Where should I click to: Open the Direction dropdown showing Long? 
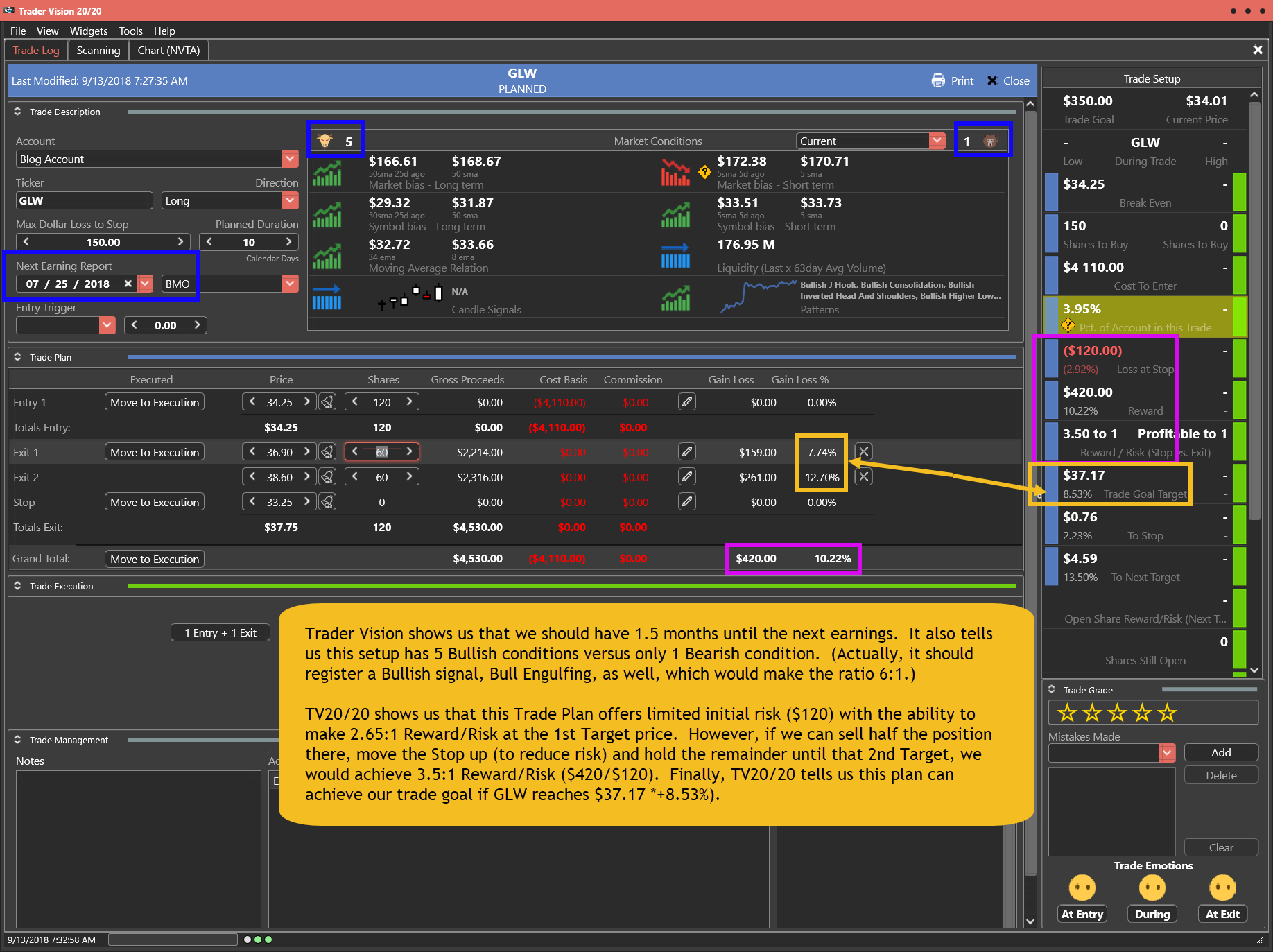click(x=290, y=200)
